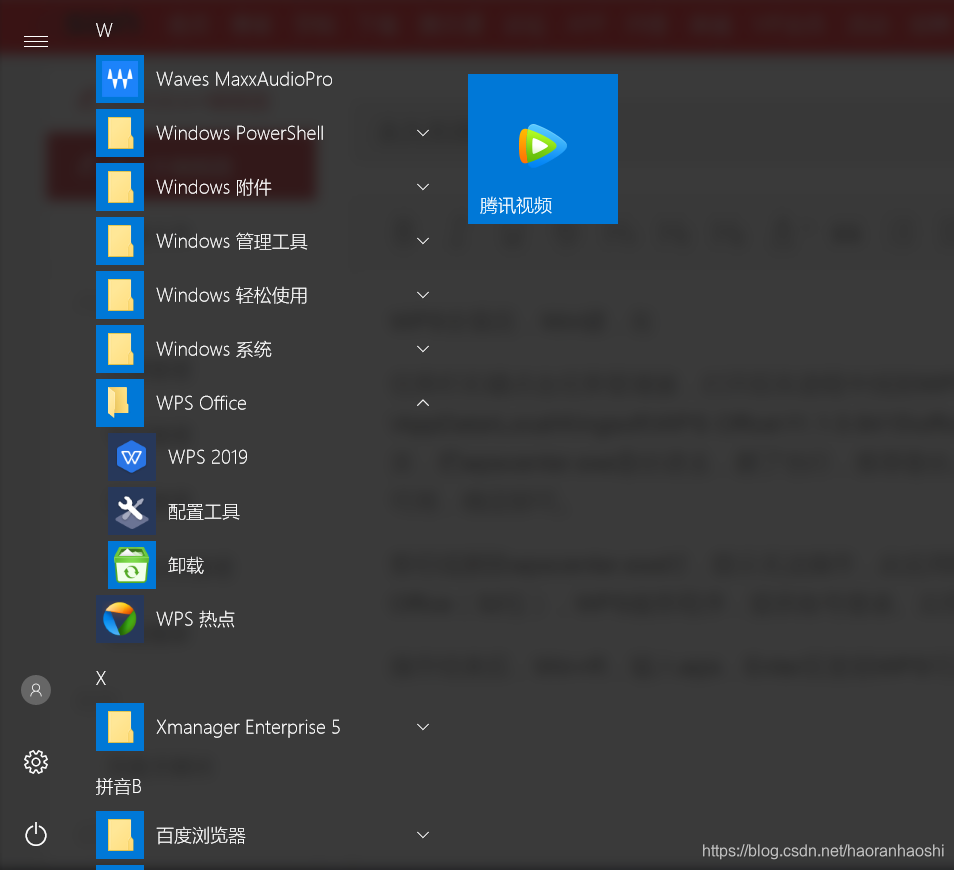Viewport: 954px width, 870px height.
Task: Click the Xmanager Enterprise 5 folder icon
Action: (x=120, y=727)
